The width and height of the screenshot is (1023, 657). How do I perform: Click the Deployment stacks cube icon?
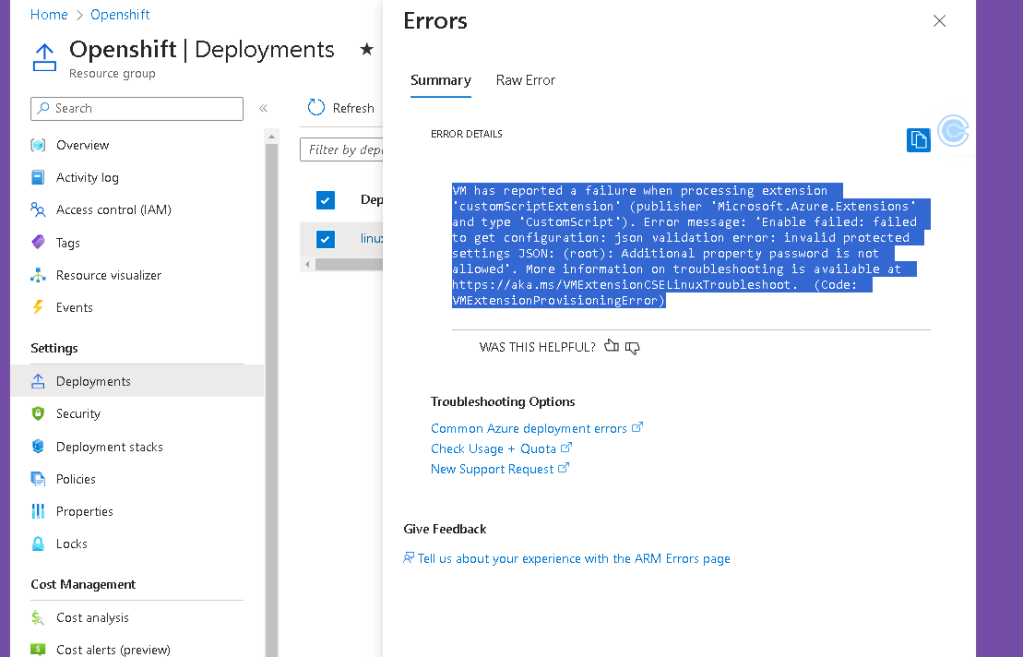click(x=38, y=446)
